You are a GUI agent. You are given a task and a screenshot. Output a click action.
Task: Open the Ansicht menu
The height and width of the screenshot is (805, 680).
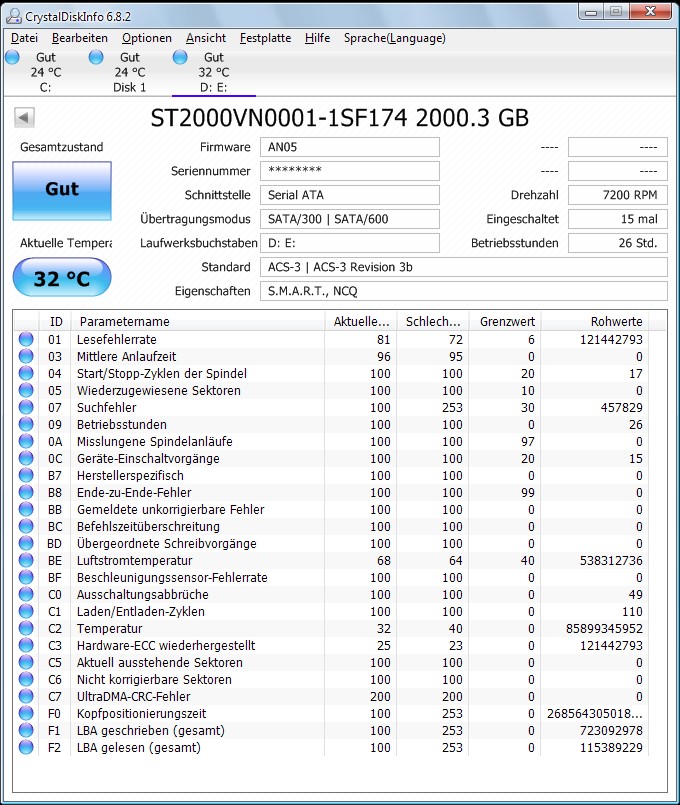206,38
